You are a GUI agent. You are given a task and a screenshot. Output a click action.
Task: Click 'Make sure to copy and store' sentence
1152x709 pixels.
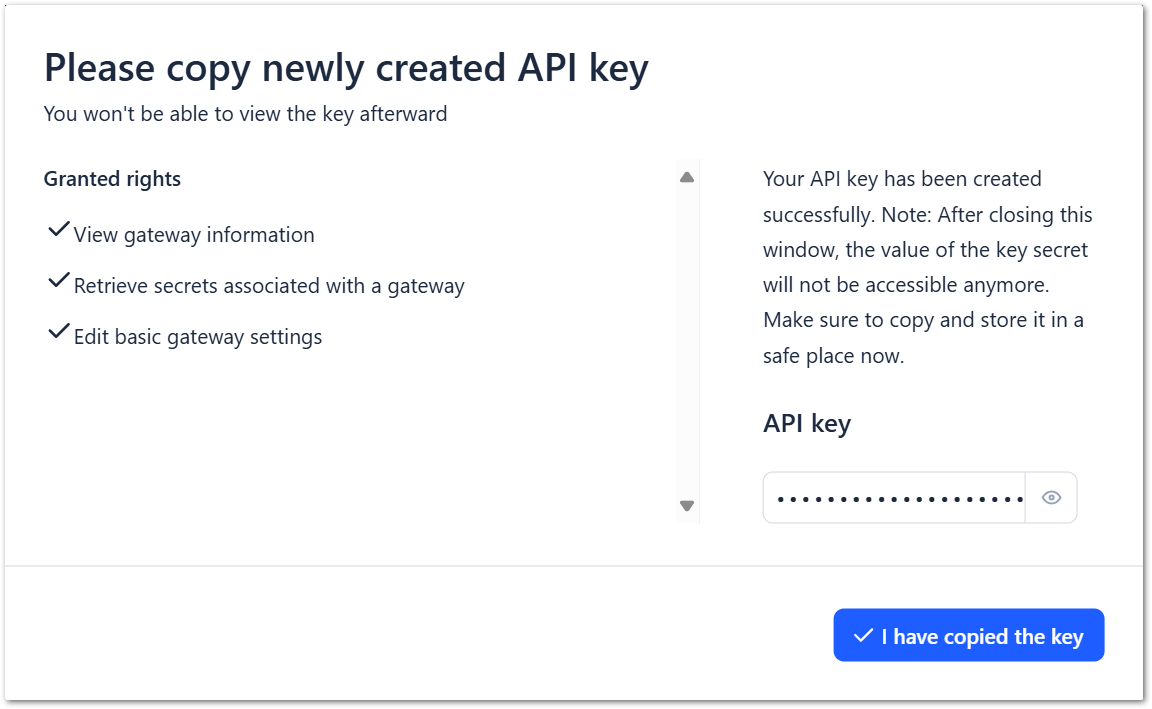(922, 321)
